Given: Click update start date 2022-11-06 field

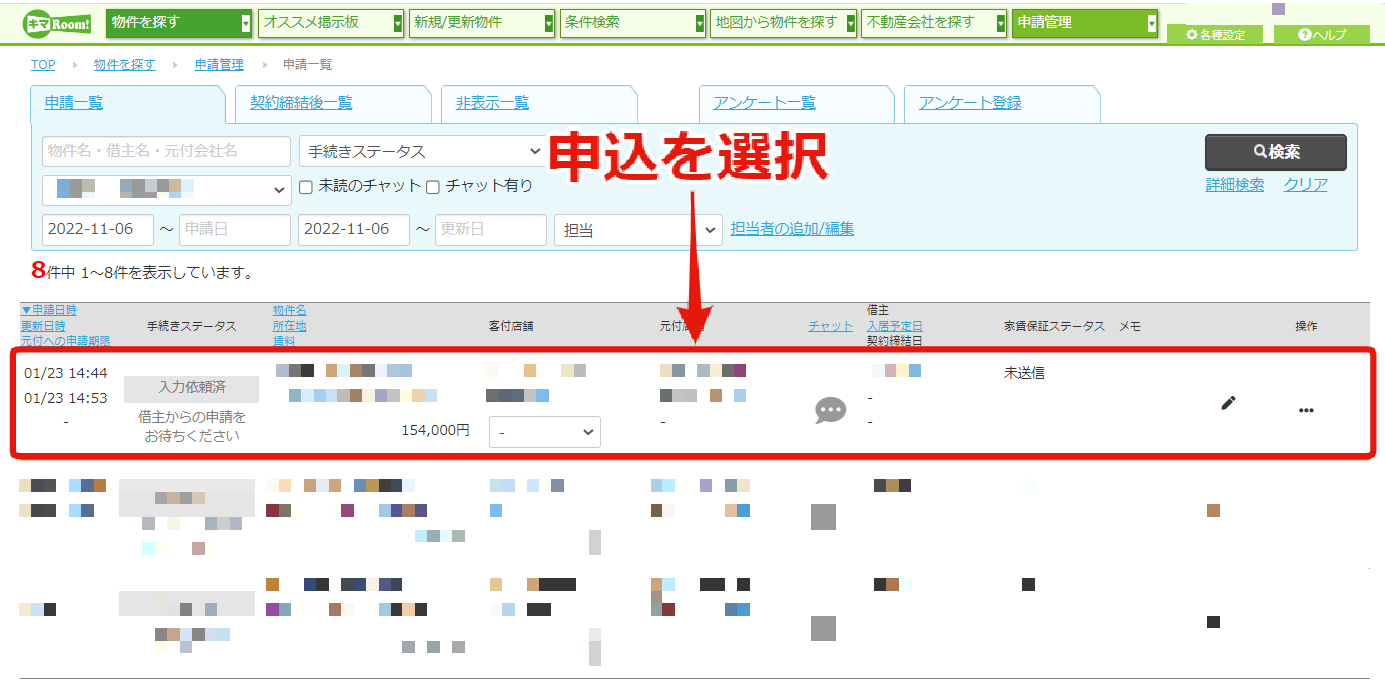Looking at the screenshot, I should pyautogui.click(x=354, y=229).
